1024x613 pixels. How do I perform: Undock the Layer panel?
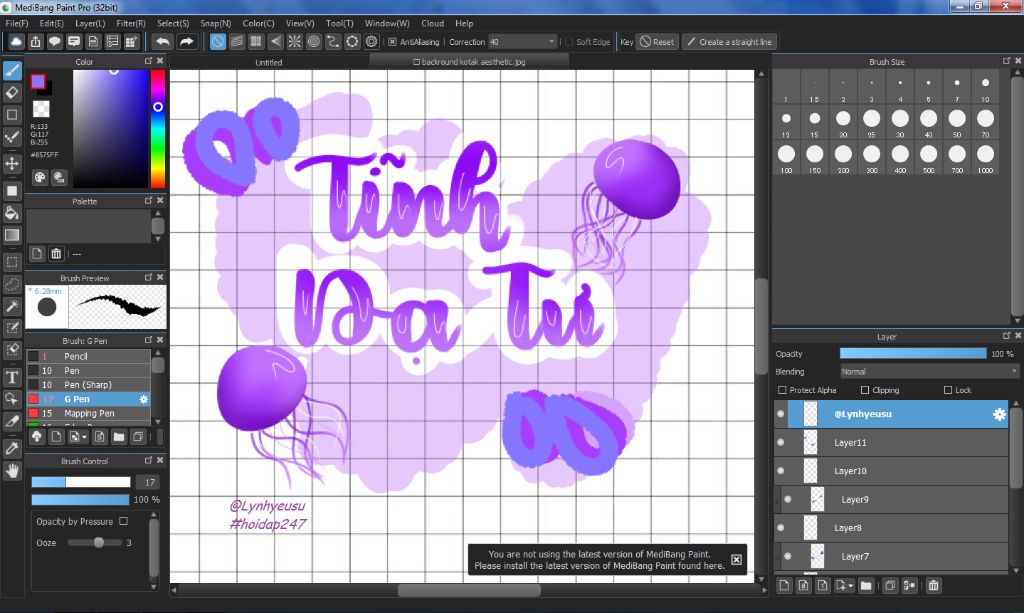1006,336
